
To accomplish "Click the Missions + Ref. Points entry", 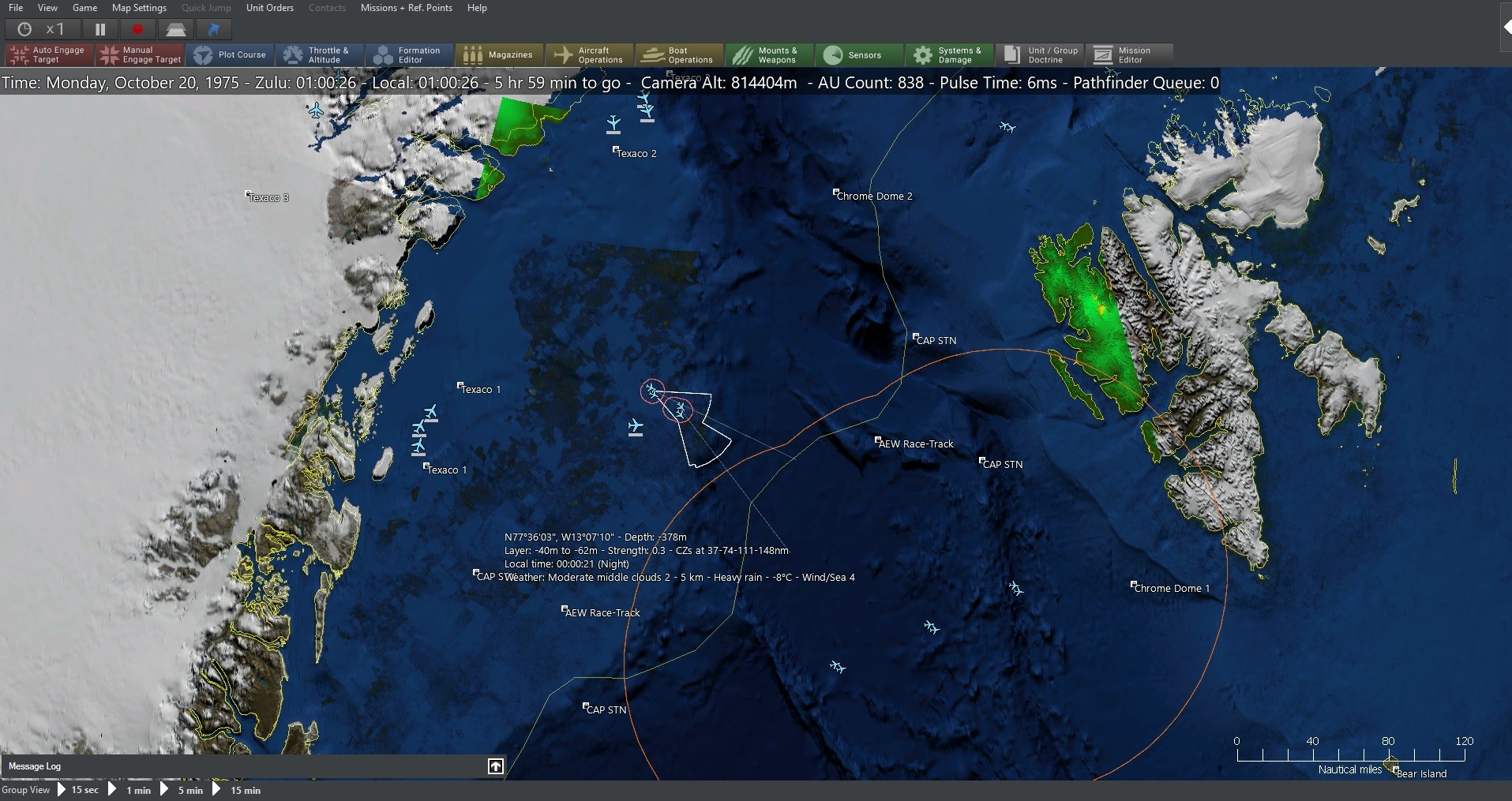I will (406, 7).
